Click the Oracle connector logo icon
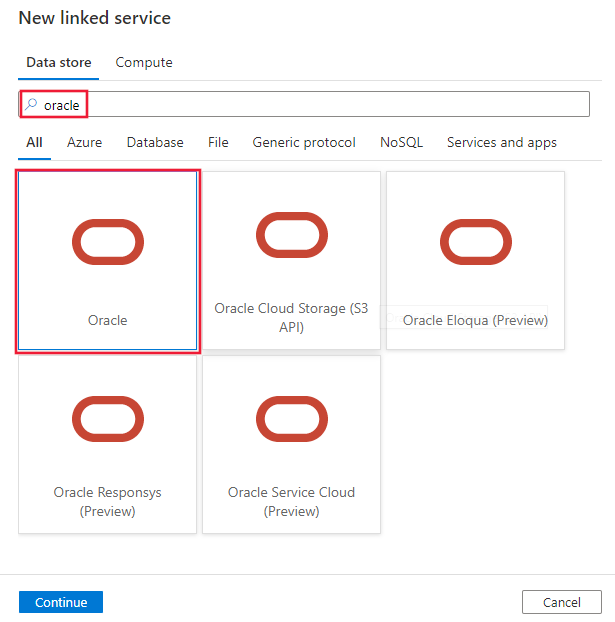This screenshot has height=622, width=615. point(108,242)
